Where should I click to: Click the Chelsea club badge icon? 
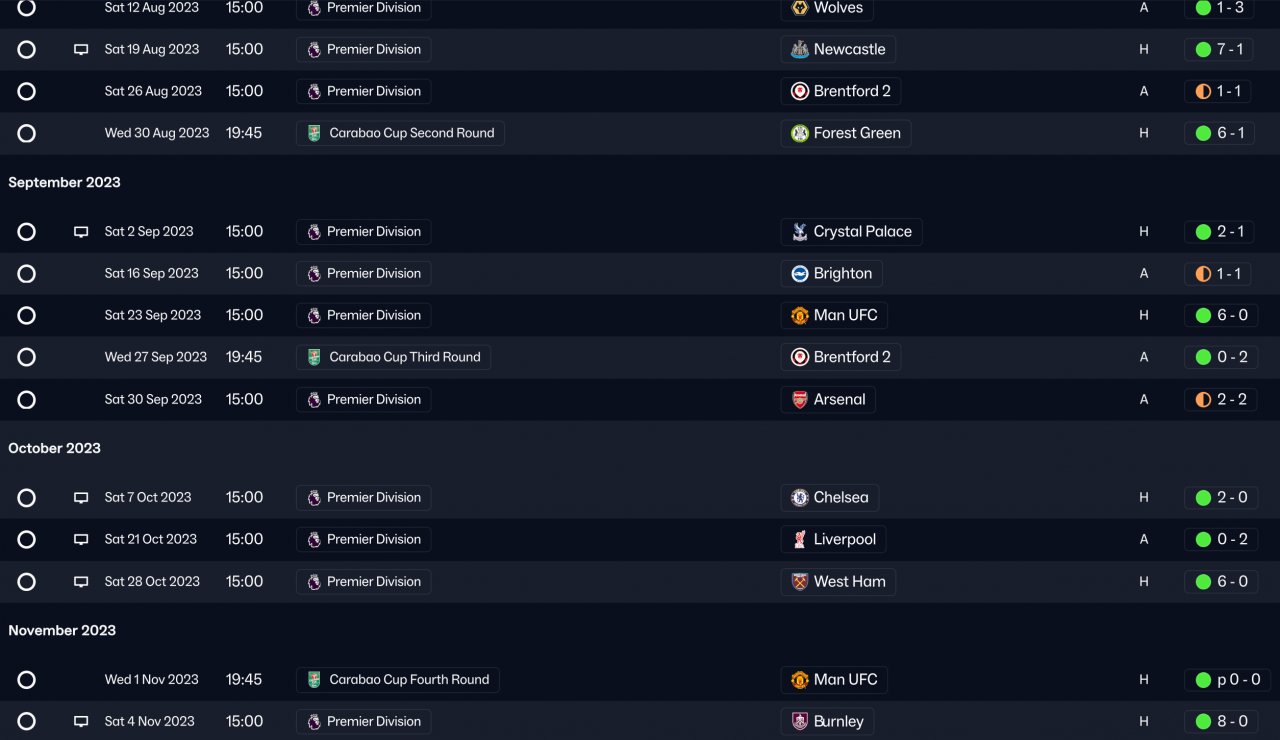(x=800, y=497)
